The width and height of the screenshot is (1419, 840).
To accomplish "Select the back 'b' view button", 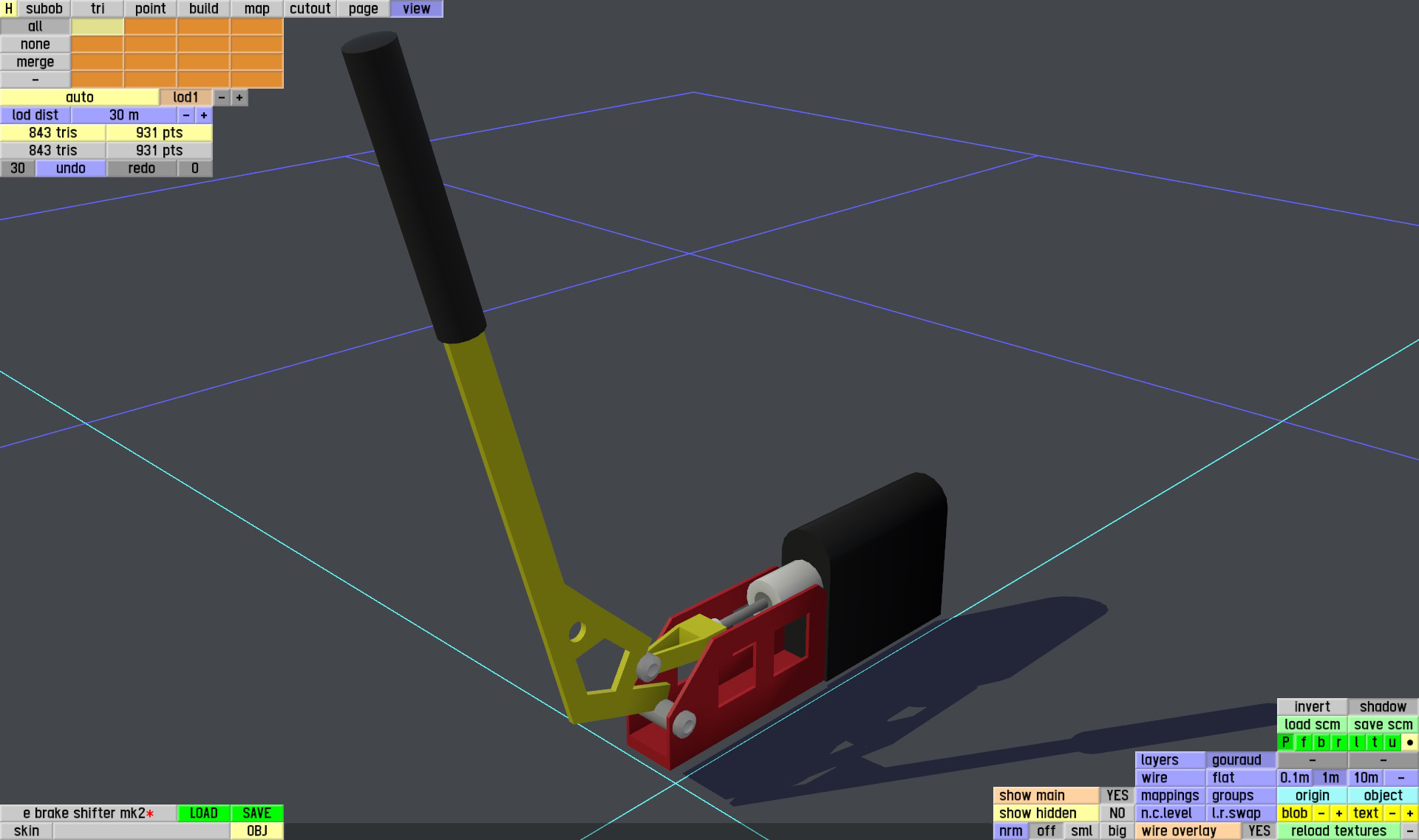I will (x=1321, y=742).
